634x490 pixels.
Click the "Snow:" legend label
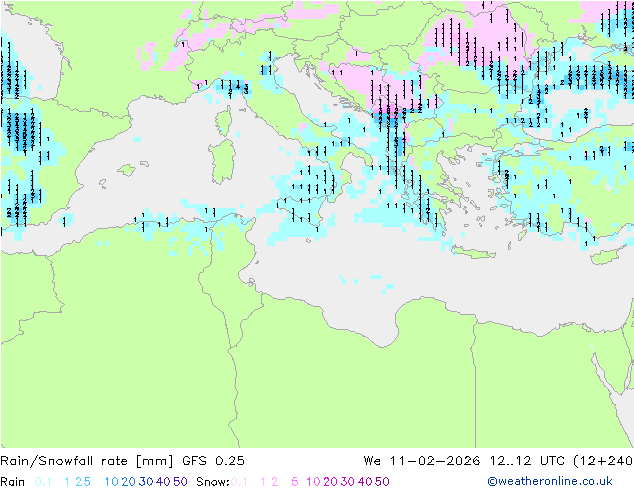click(213, 482)
